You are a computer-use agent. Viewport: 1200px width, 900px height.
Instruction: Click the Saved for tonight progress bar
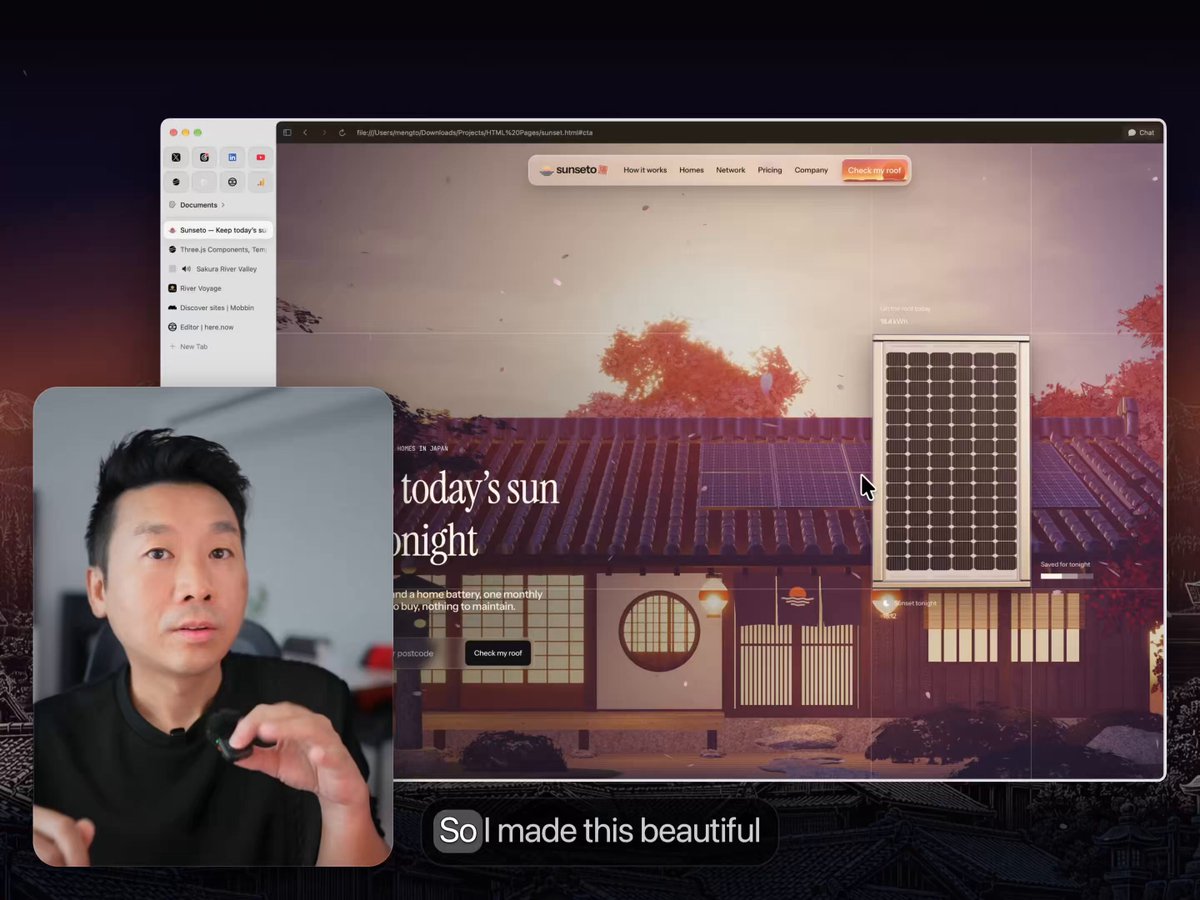[1066, 576]
